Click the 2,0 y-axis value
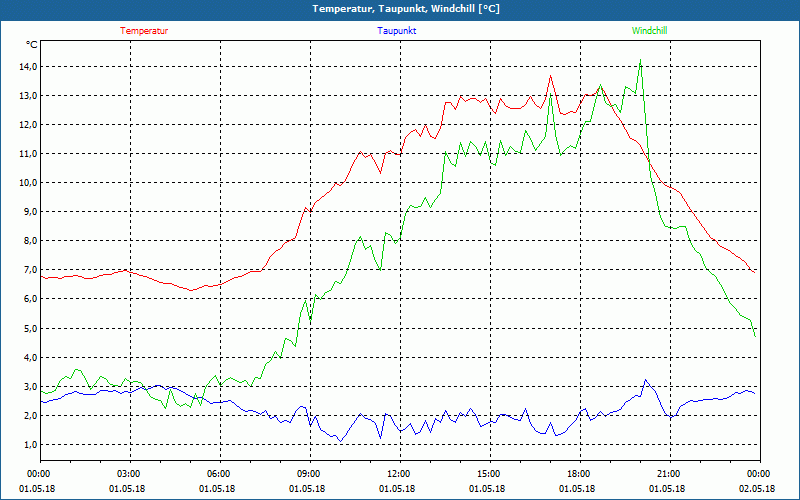Screen dimensions: 800x500 pos(30,416)
